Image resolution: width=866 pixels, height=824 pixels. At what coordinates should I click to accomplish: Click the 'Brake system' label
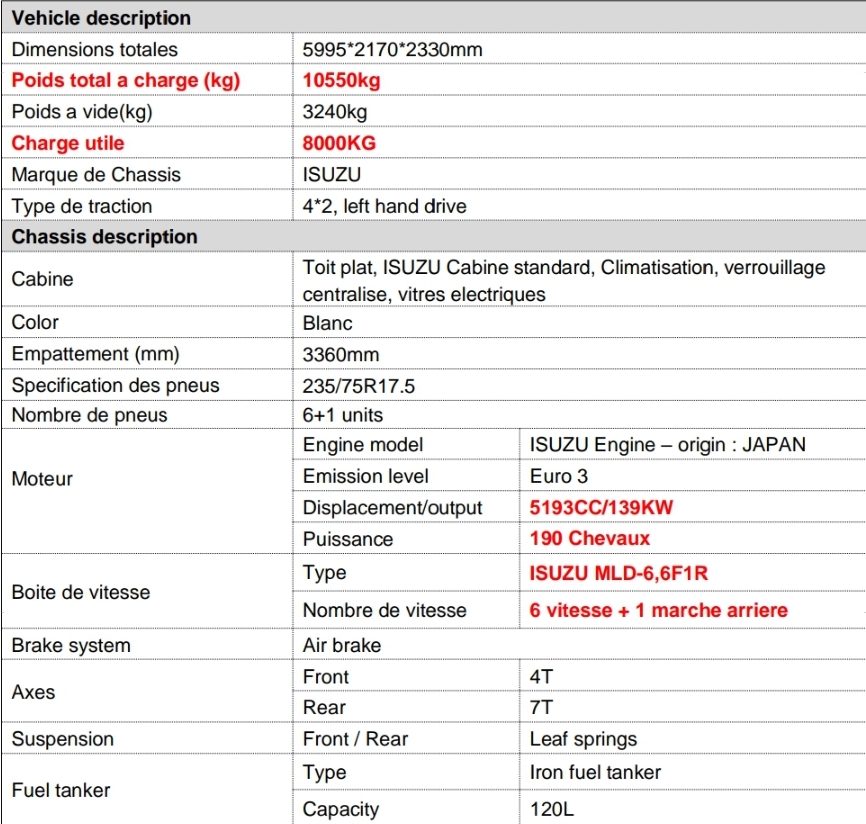point(71,646)
